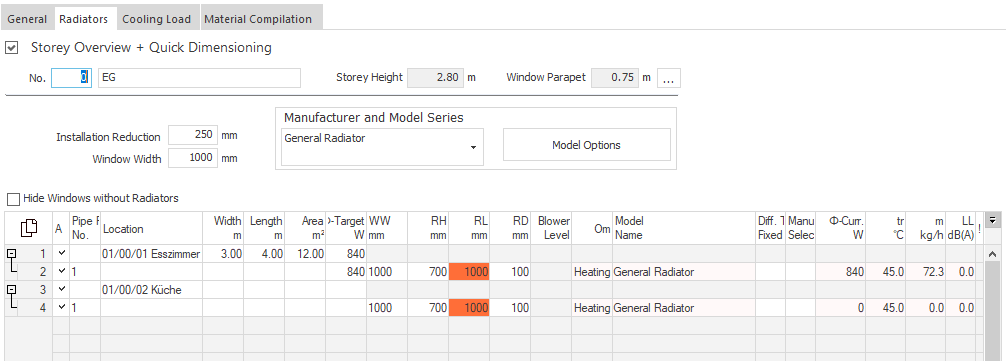Click the Location column header
1006x361 pixels.
[x=152, y=228]
